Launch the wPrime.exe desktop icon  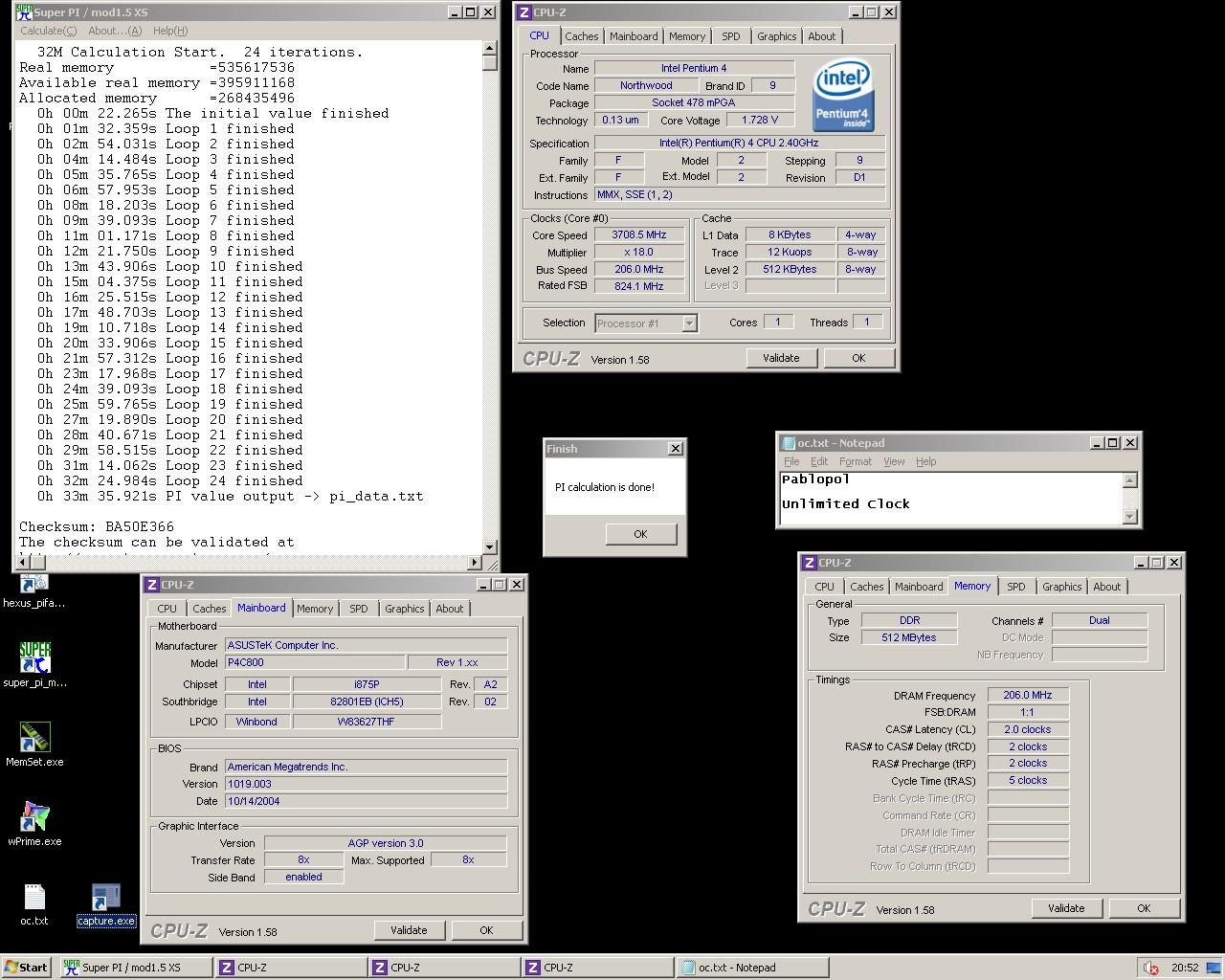pyautogui.click(x=34, y=815)
